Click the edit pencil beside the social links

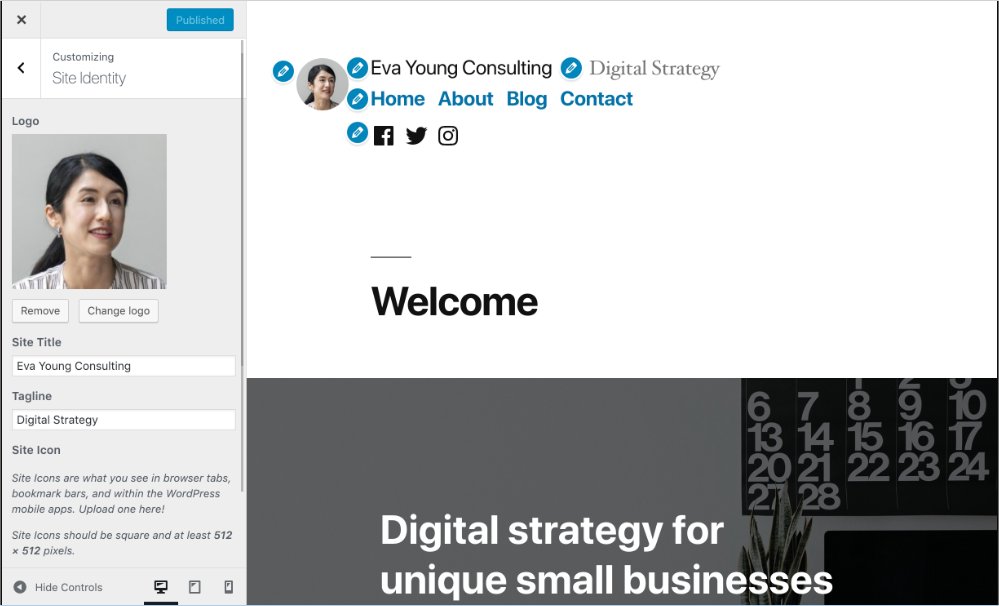point(357,131)
